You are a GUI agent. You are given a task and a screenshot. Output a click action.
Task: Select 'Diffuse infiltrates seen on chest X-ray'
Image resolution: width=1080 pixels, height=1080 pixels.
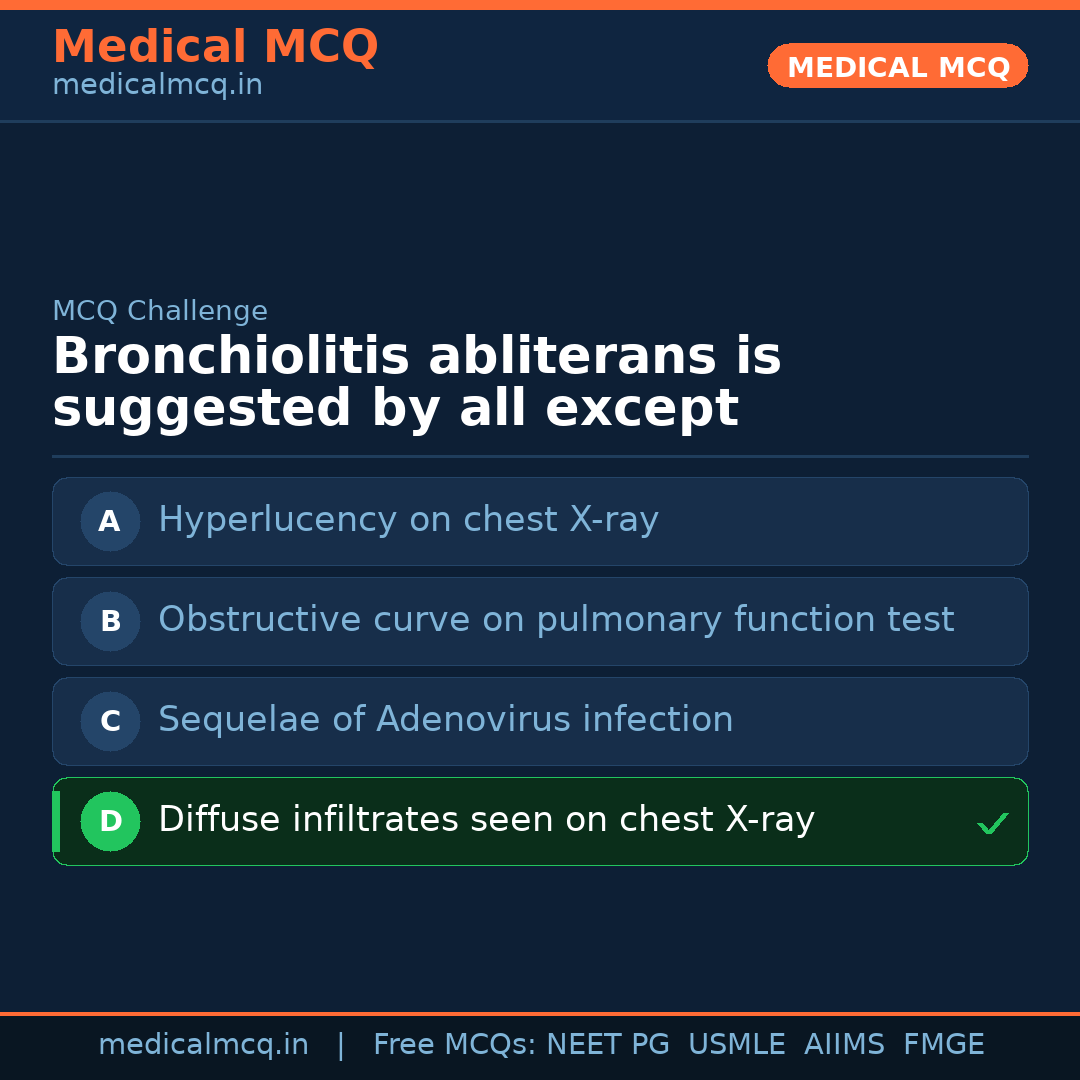coord(486,820)
